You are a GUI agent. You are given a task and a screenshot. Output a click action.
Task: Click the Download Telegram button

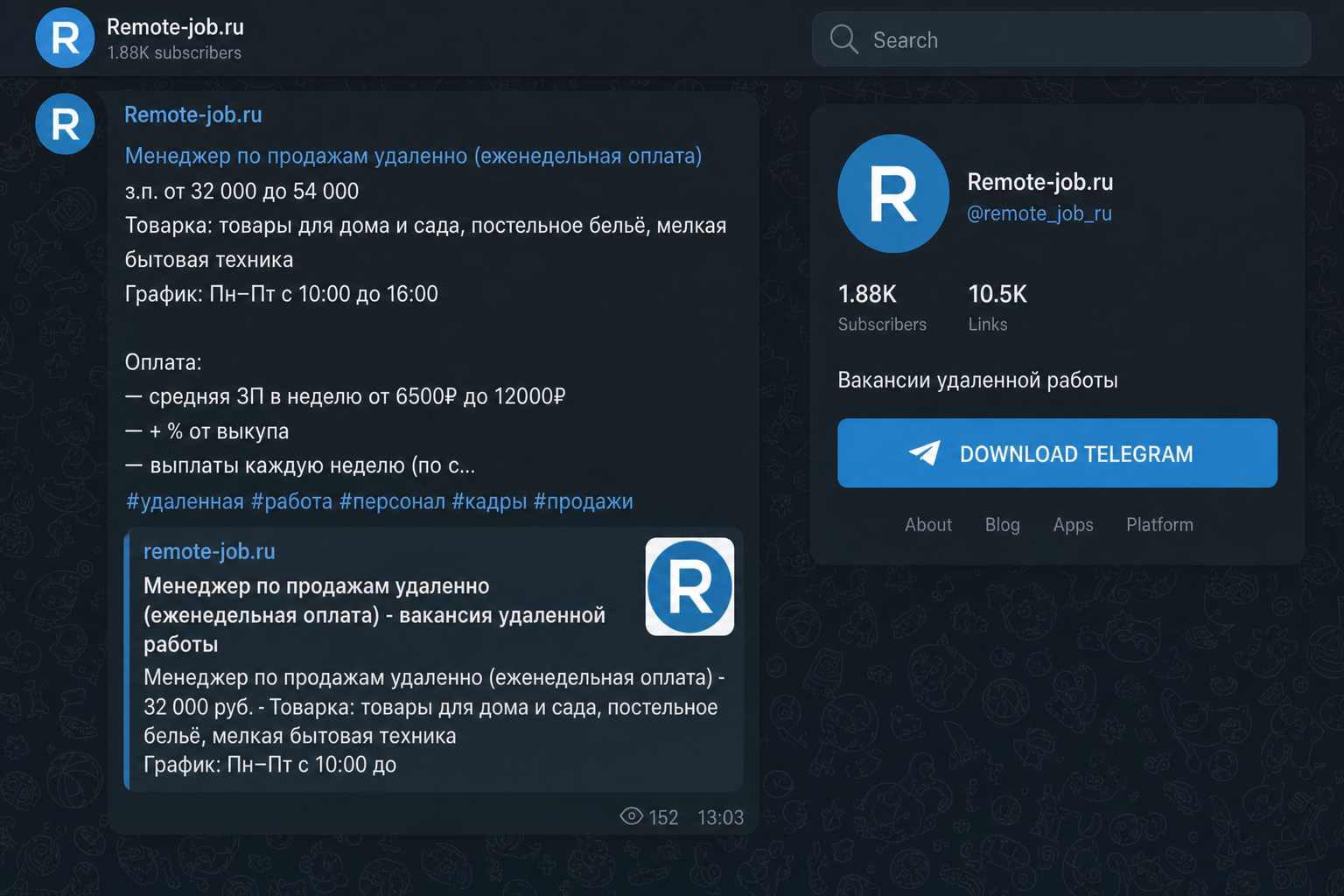pyautogui.click(x=1057, y=453)
